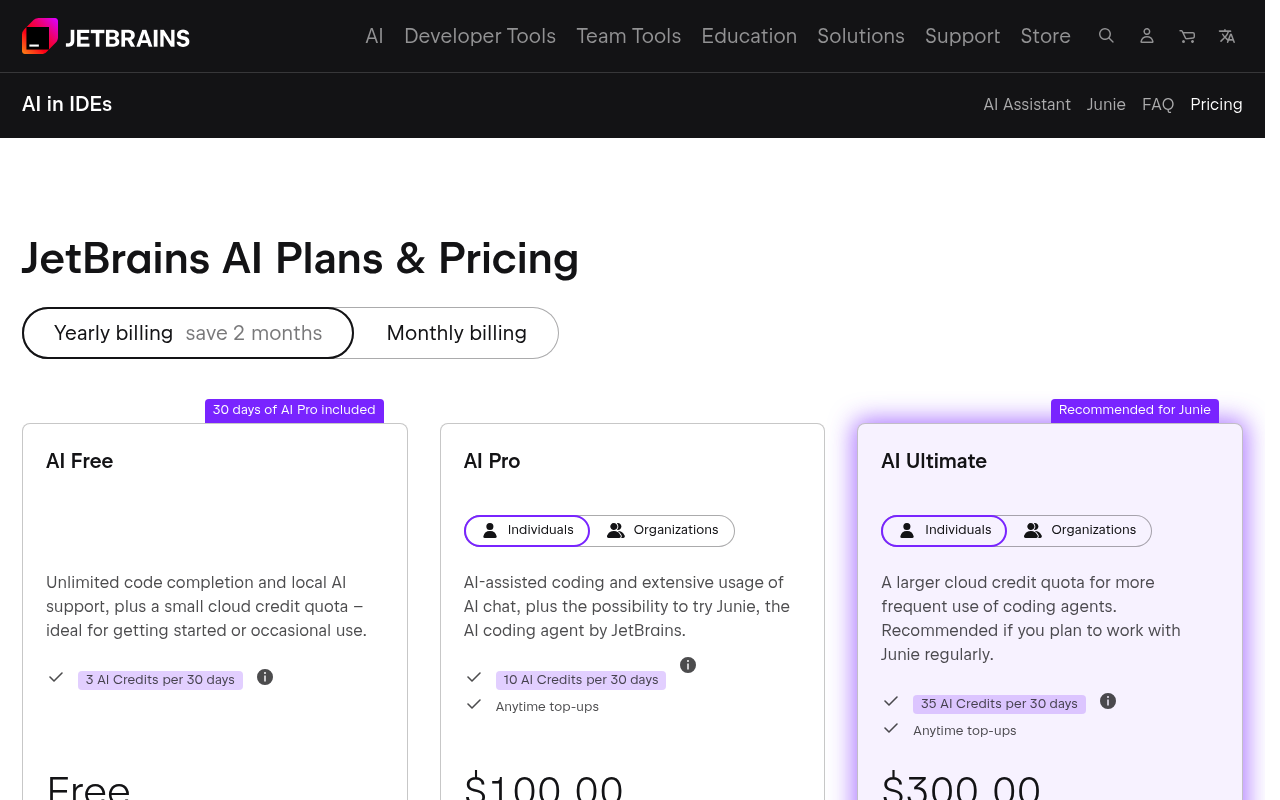
Task: Click the user account profile icon
Action: (1146, 35)
